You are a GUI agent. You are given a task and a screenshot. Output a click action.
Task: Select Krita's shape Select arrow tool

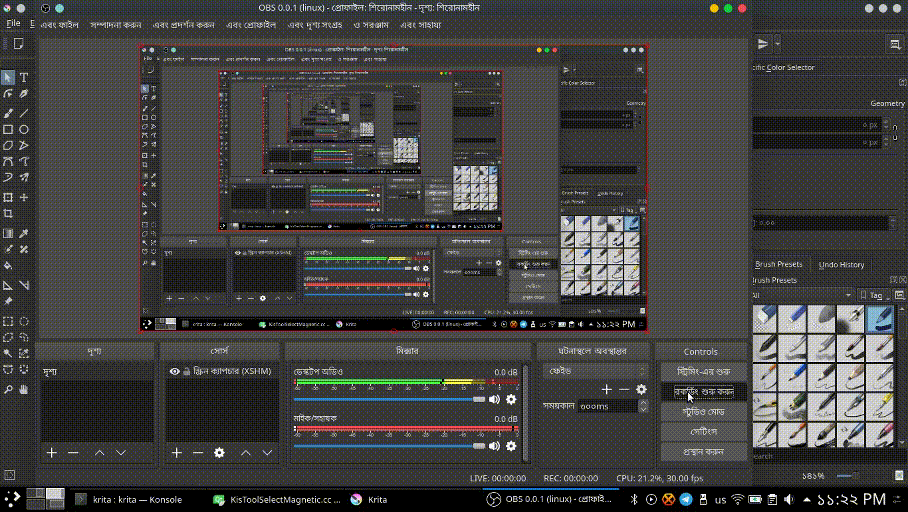tap(8, 78)
